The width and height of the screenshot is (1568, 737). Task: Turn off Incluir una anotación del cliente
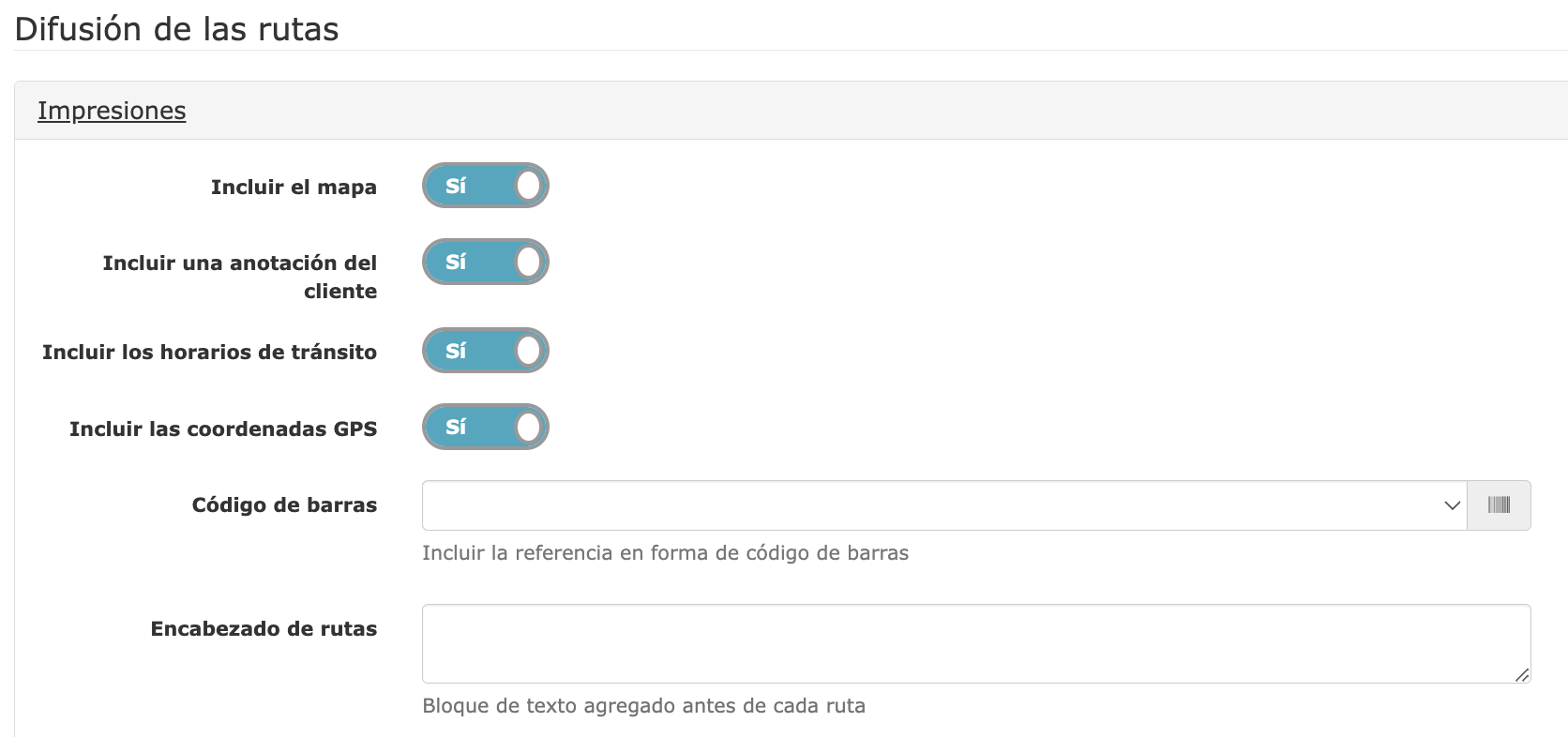[x=486, y=262]
